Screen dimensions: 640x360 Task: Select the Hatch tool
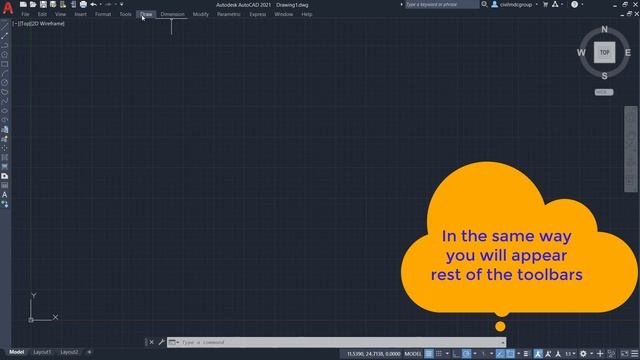coord(4,158)
